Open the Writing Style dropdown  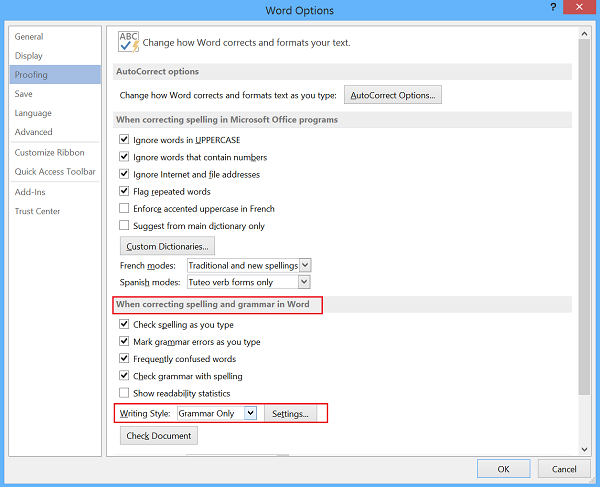[x=250, y=413]
